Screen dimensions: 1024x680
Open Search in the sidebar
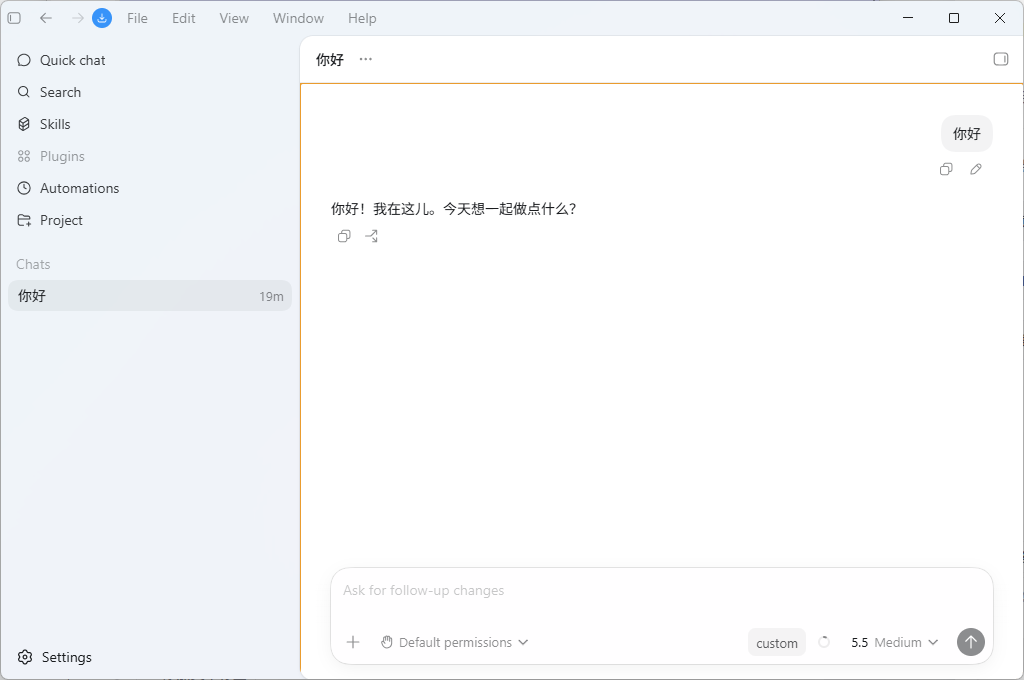point(49,92)
